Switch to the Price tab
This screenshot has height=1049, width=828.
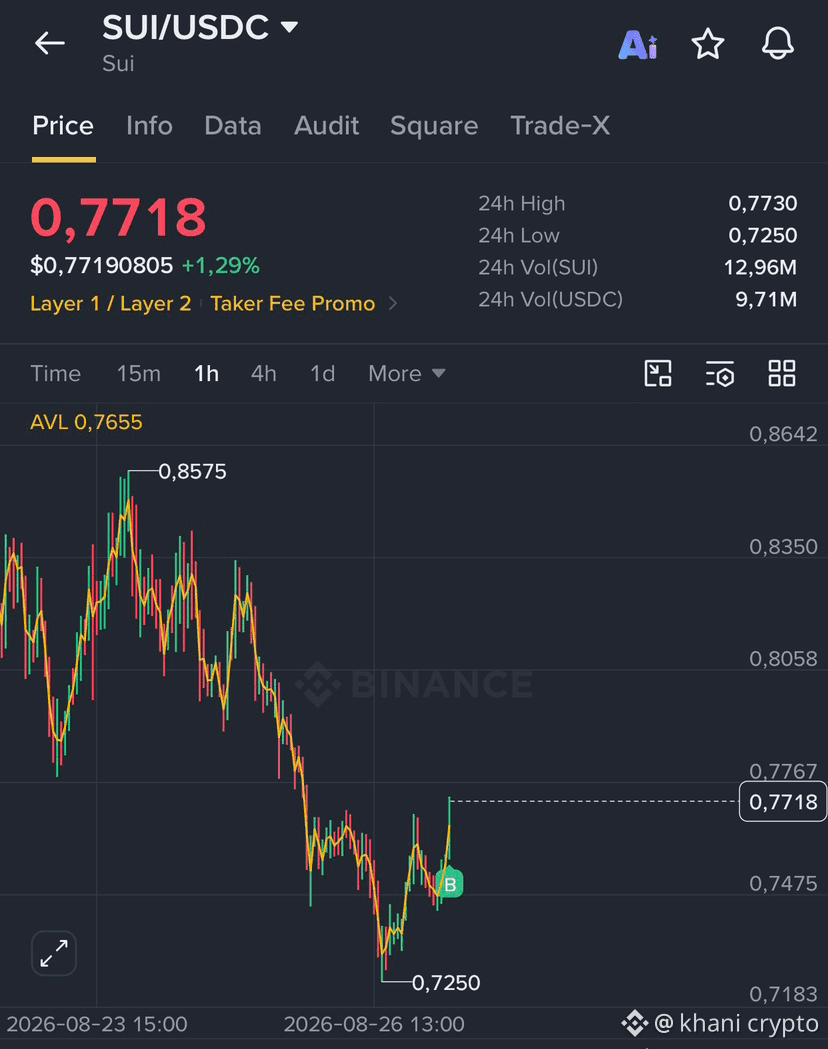click(63, 126)
